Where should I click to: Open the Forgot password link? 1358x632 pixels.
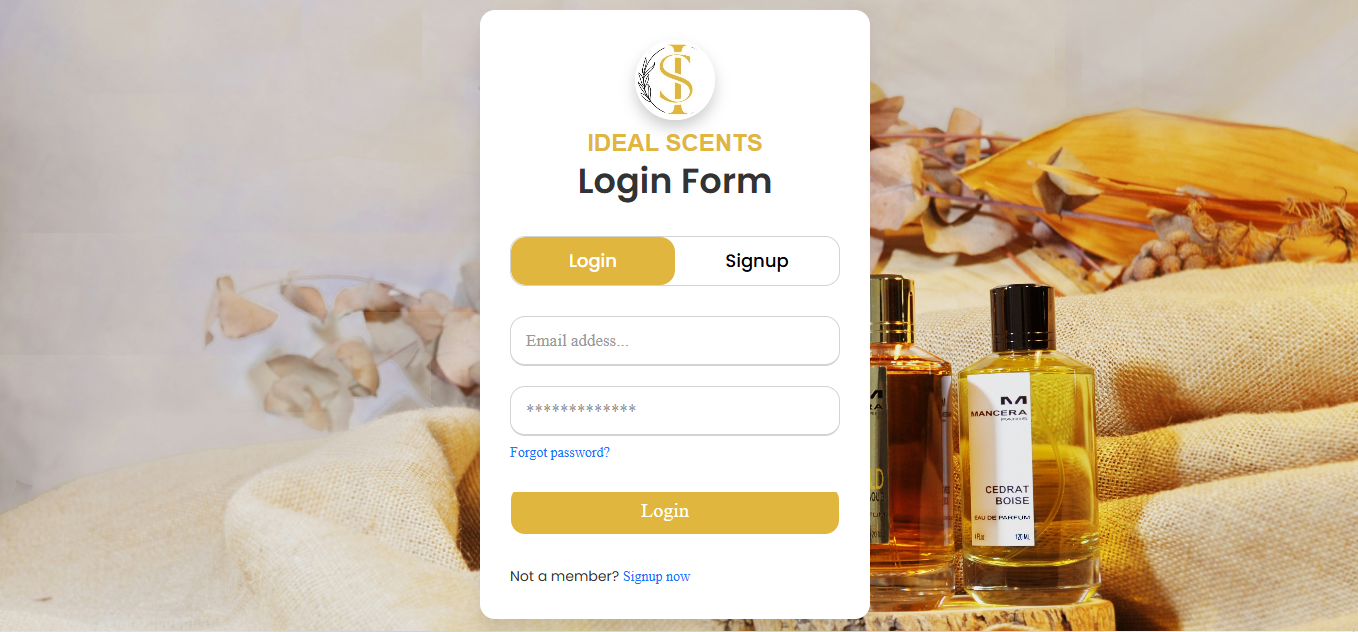(x=560, y=453)
